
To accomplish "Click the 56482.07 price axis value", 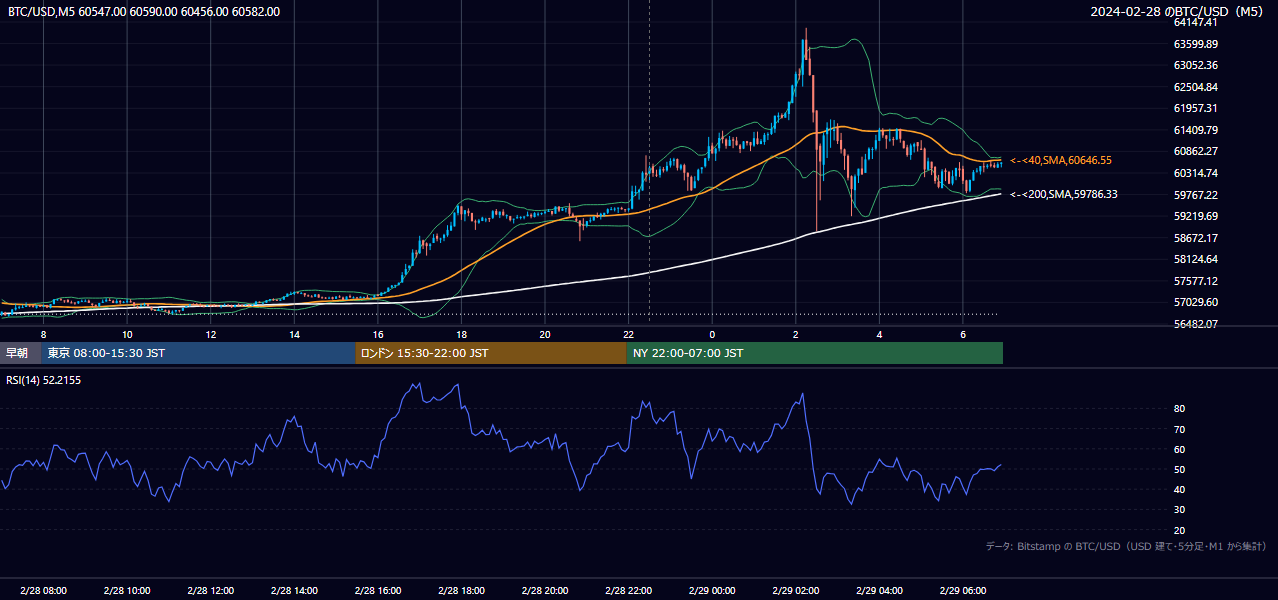I will pos(1195,324).
